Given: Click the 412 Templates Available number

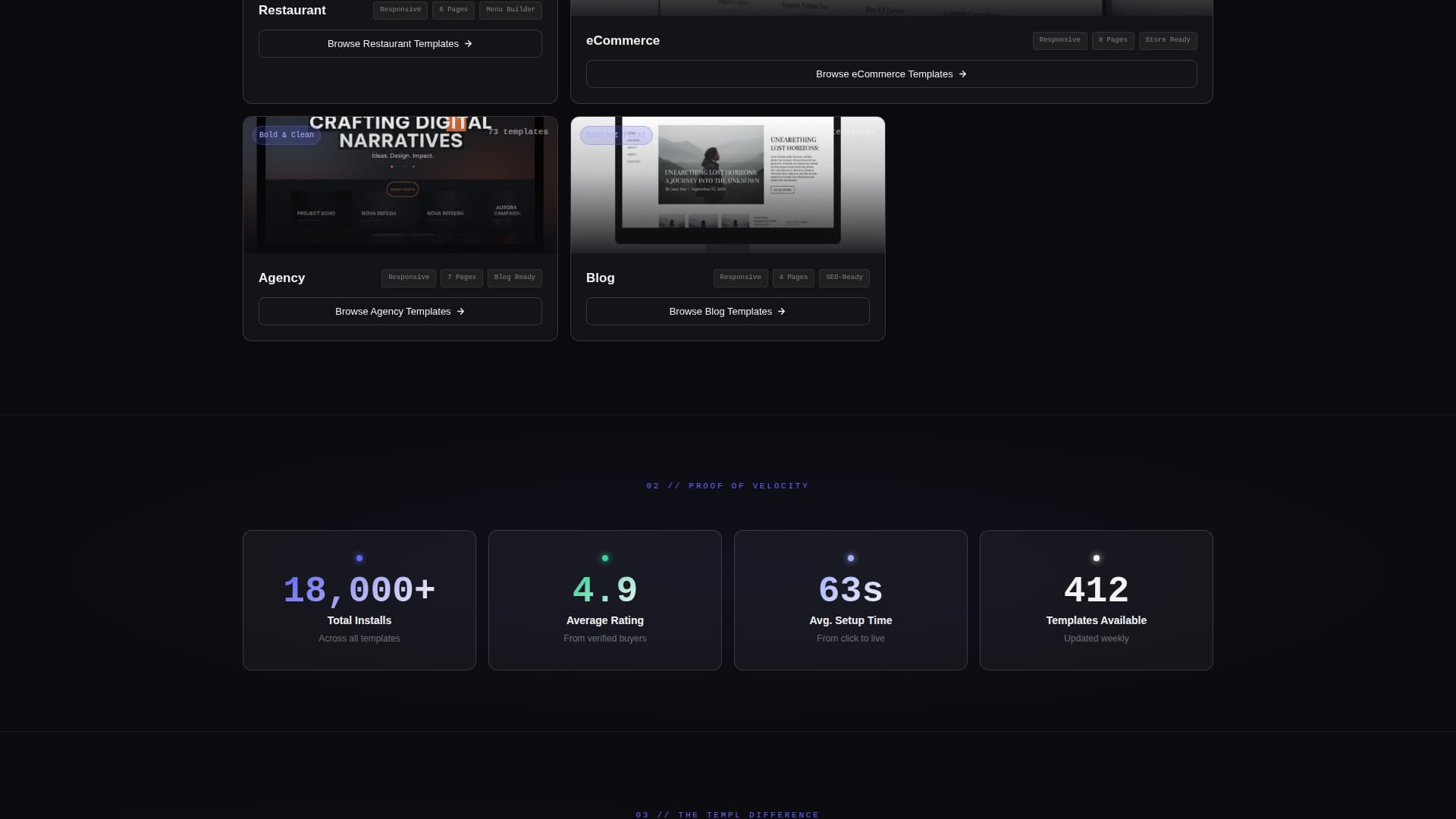Looking at the screenshot, I should (x=1096, y=590).
